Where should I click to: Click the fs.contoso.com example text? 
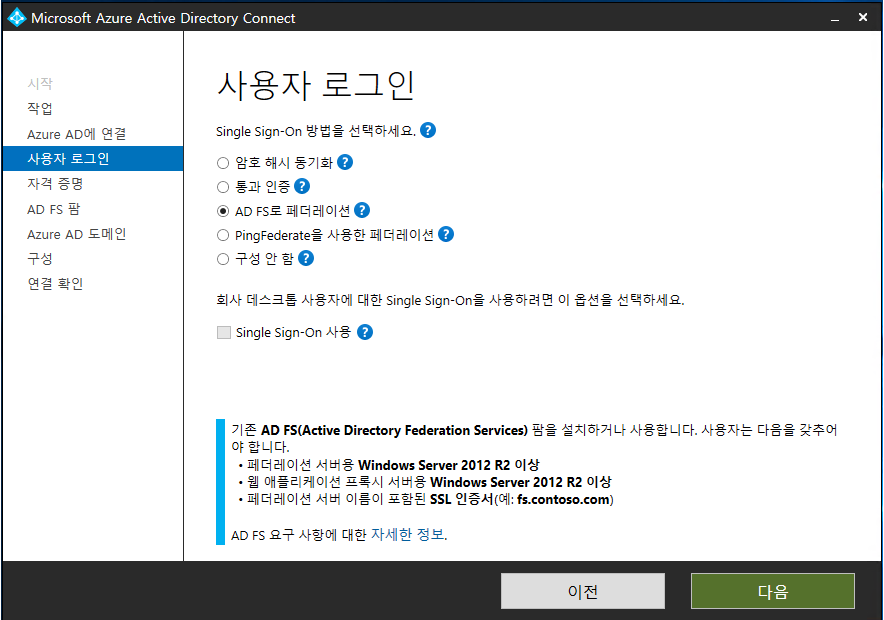[563, 499]
